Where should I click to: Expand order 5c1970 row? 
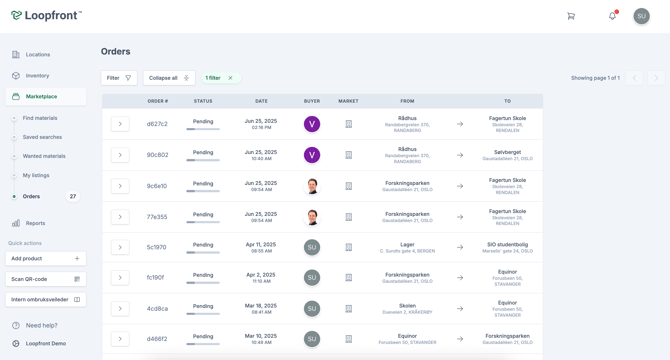coord(120,247)
